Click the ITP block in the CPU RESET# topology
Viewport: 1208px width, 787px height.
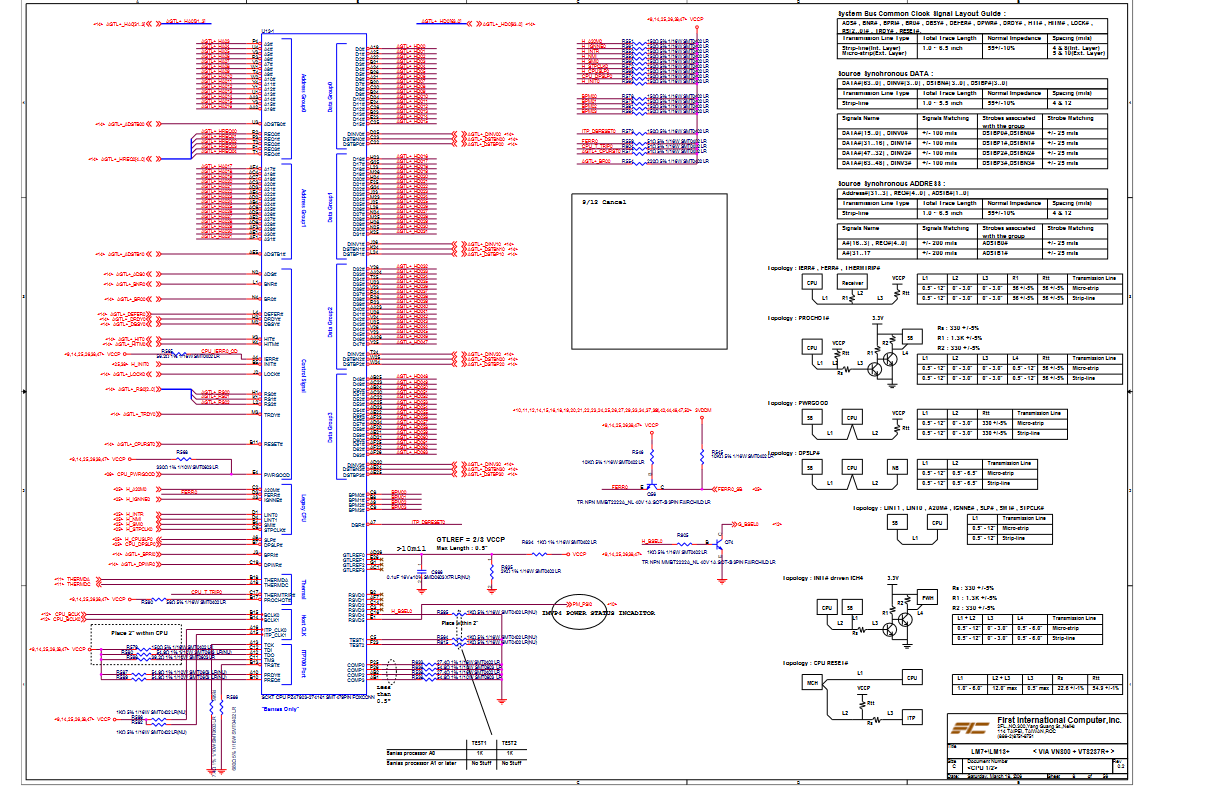pyautogui.click(x=911, y=718)
